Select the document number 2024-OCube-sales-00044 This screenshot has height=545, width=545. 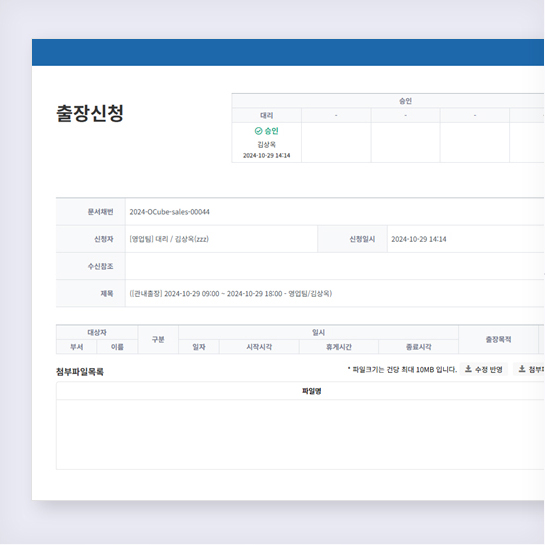tap(170, 212)
